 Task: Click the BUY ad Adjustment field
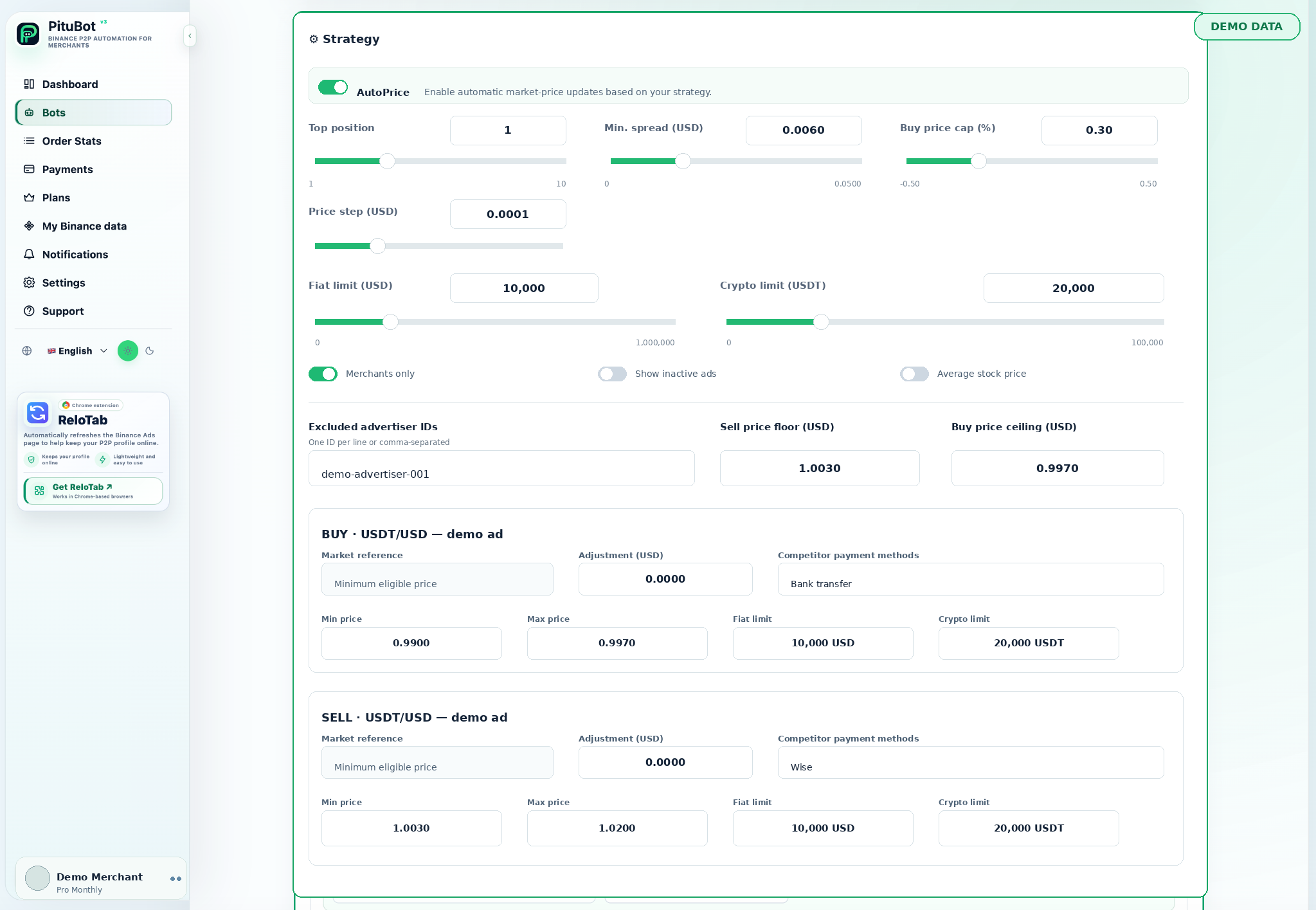pyautogui.click(x=665, y=579)
